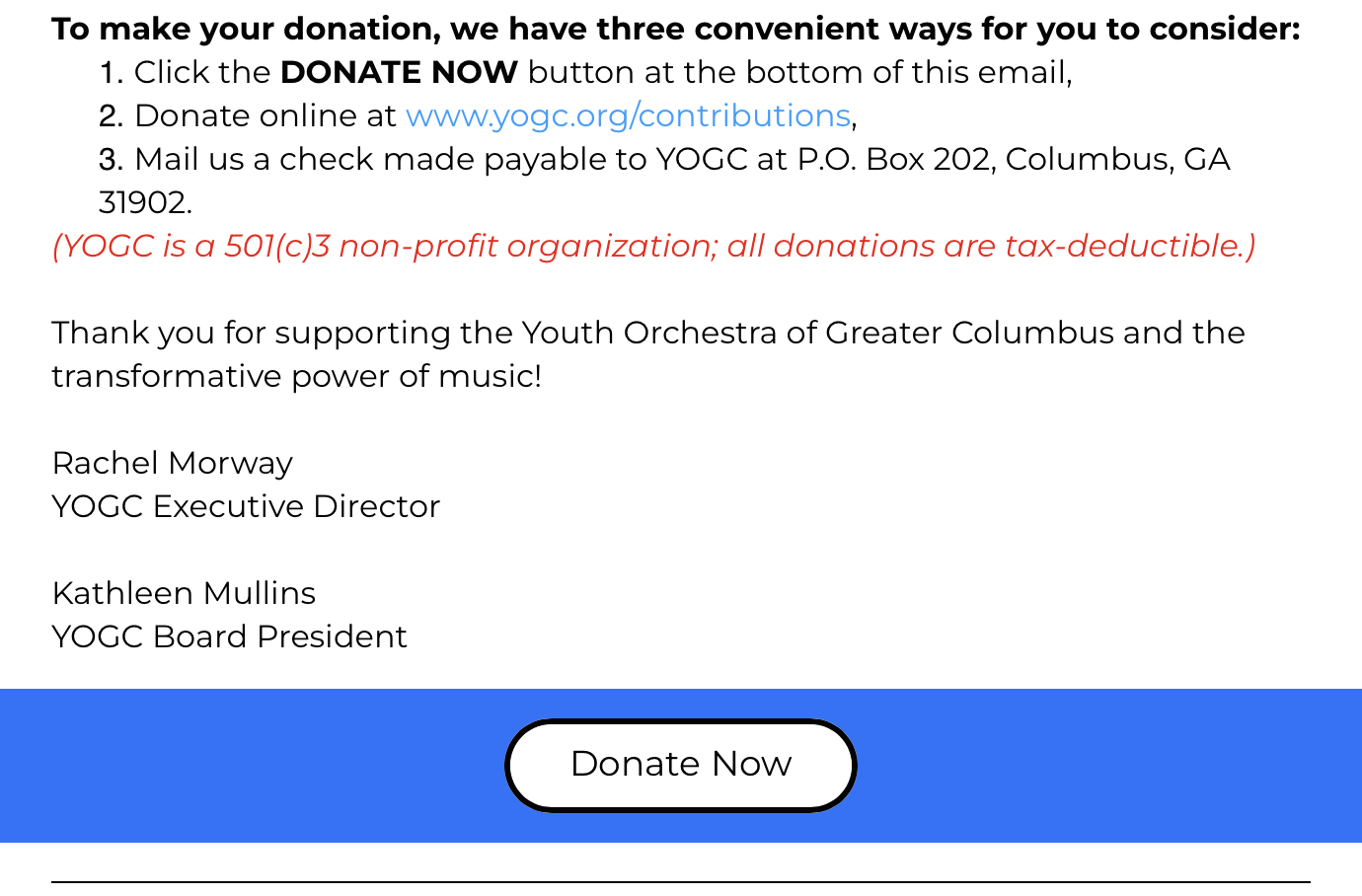Image resolution: width=1362 pixels, height=896 pixels.
Task: Click the 'P.O. Box 202, Columbus, GA' address text
Action: pyautogui.click(x=1014, y=159)
